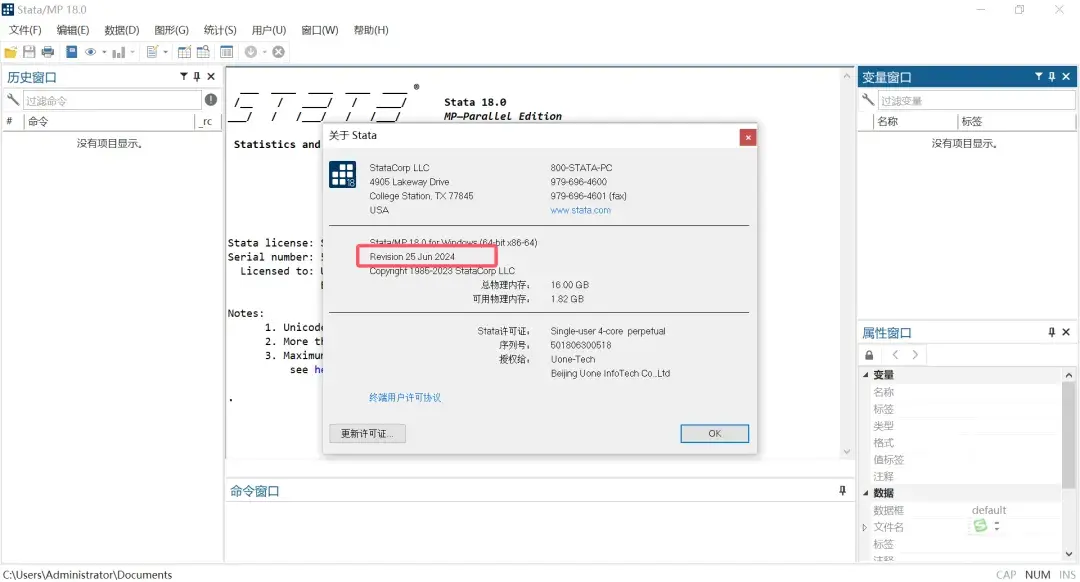This screenshot has height=582, width=1080.
Task: Click inside the 命令窗口 command input area
Action: pyautogui.click(x=539, y=532)
